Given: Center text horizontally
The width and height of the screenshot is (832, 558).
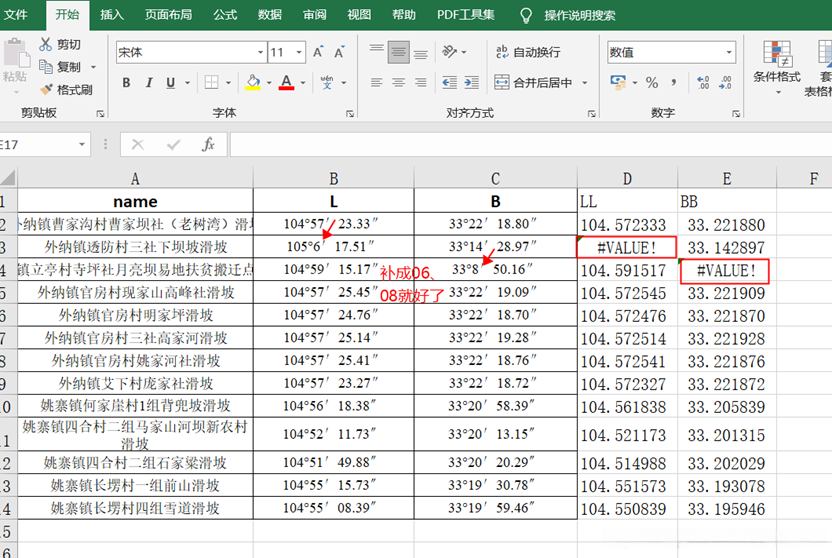Looking at the screenshot, I should coord(398,83).
